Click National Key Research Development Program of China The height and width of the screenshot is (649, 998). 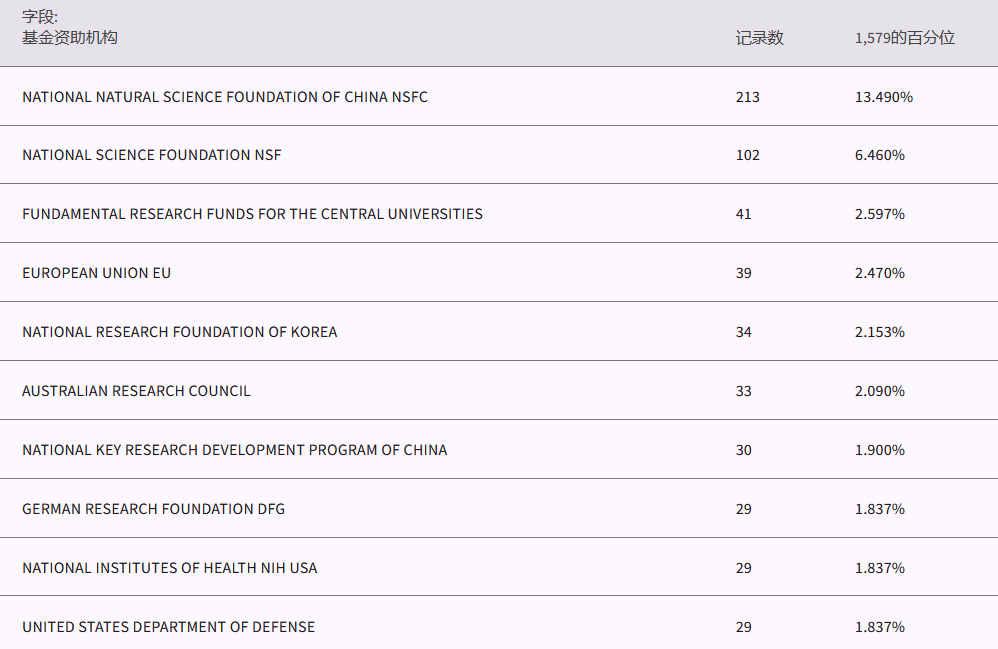(x=235, y=450)
